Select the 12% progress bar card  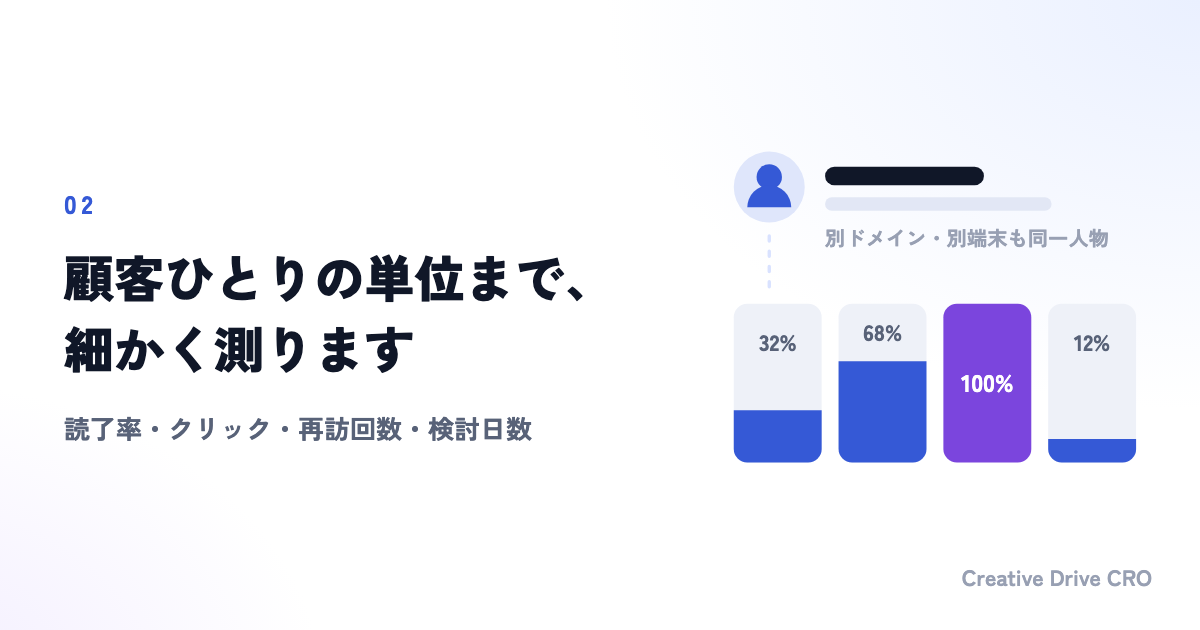[1092, 383]
